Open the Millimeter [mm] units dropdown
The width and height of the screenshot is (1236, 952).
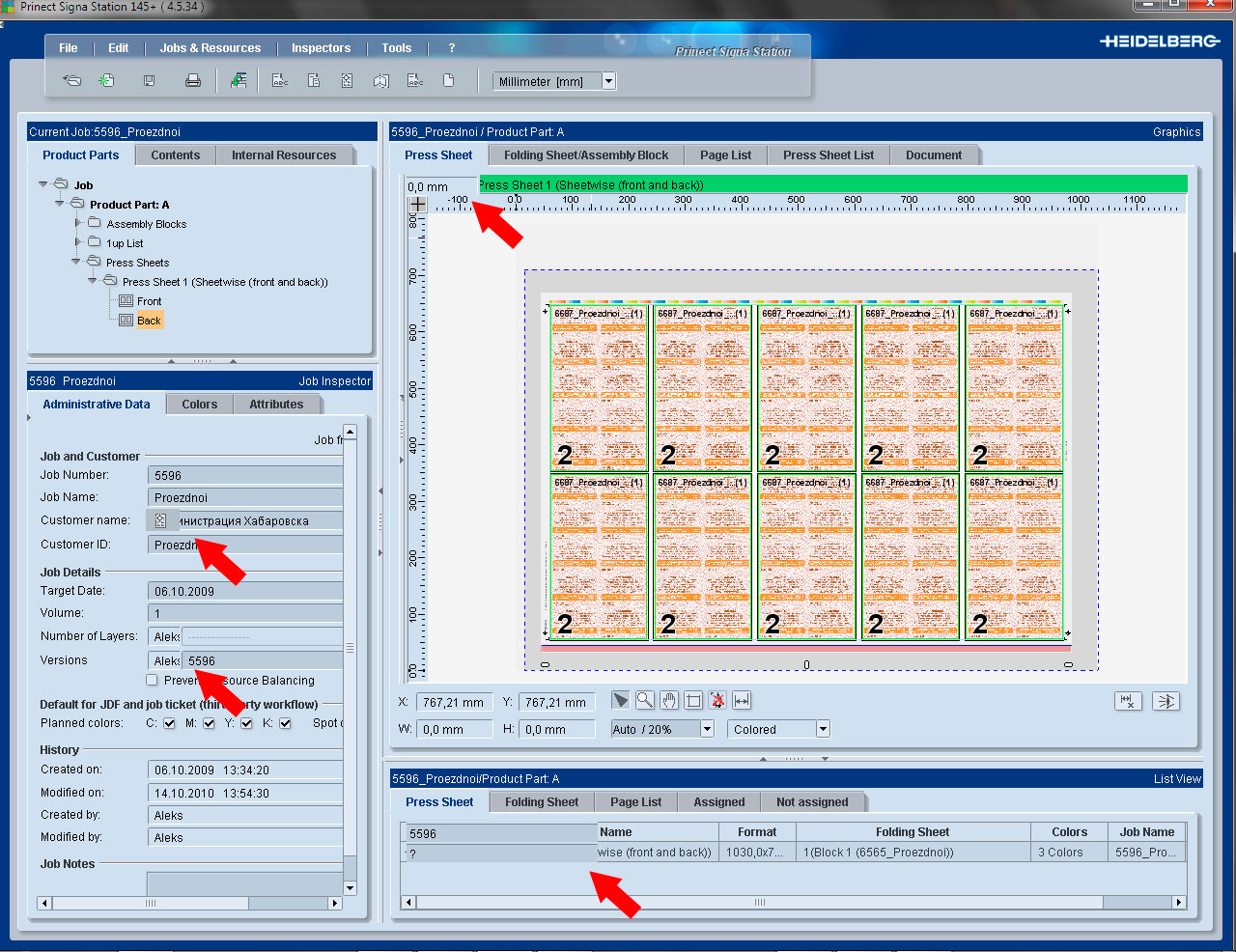click(608, 81)
